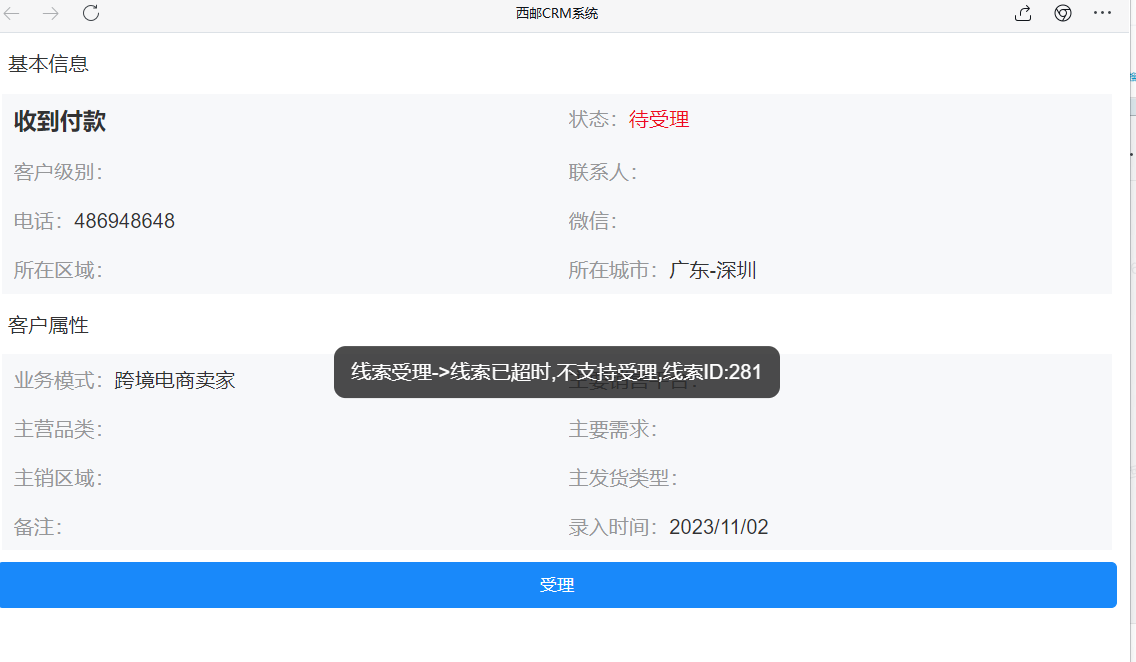Click the 跨境电商卖家 business mode value

(x=175, y=380)
